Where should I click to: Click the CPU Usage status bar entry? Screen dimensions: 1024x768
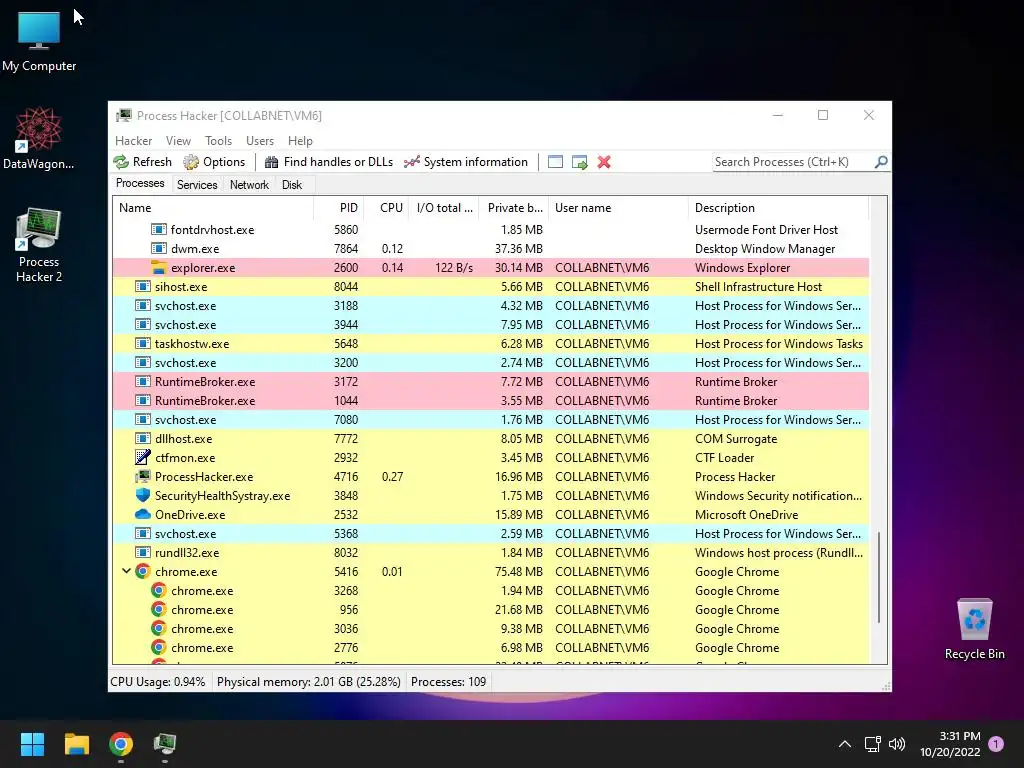tap(157, 682)
